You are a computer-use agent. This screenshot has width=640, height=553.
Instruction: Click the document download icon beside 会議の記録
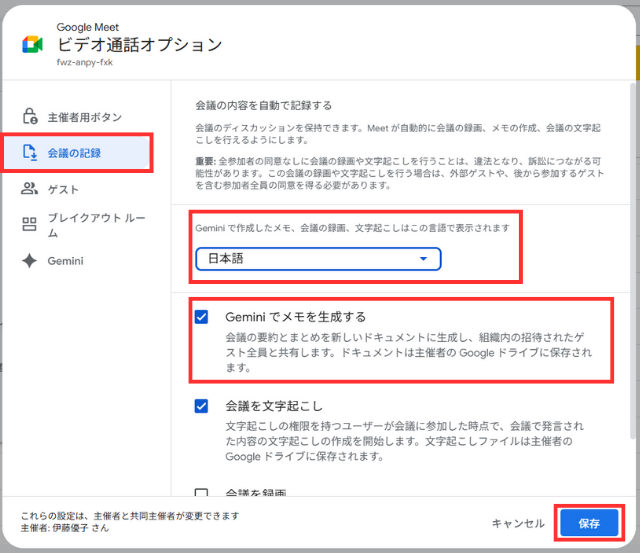click(x=30, y=153)
